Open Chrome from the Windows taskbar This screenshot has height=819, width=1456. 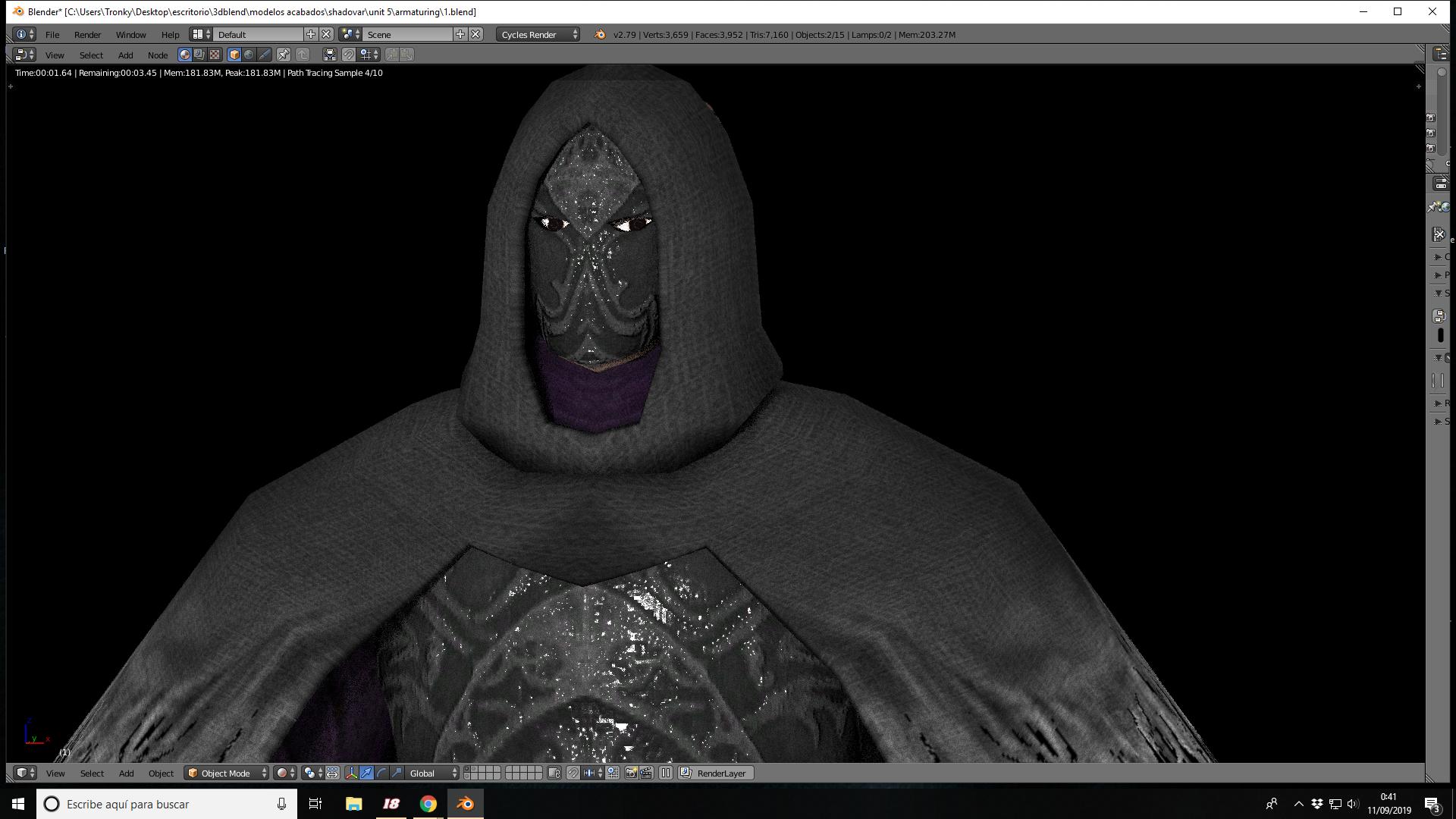point(428,804)
